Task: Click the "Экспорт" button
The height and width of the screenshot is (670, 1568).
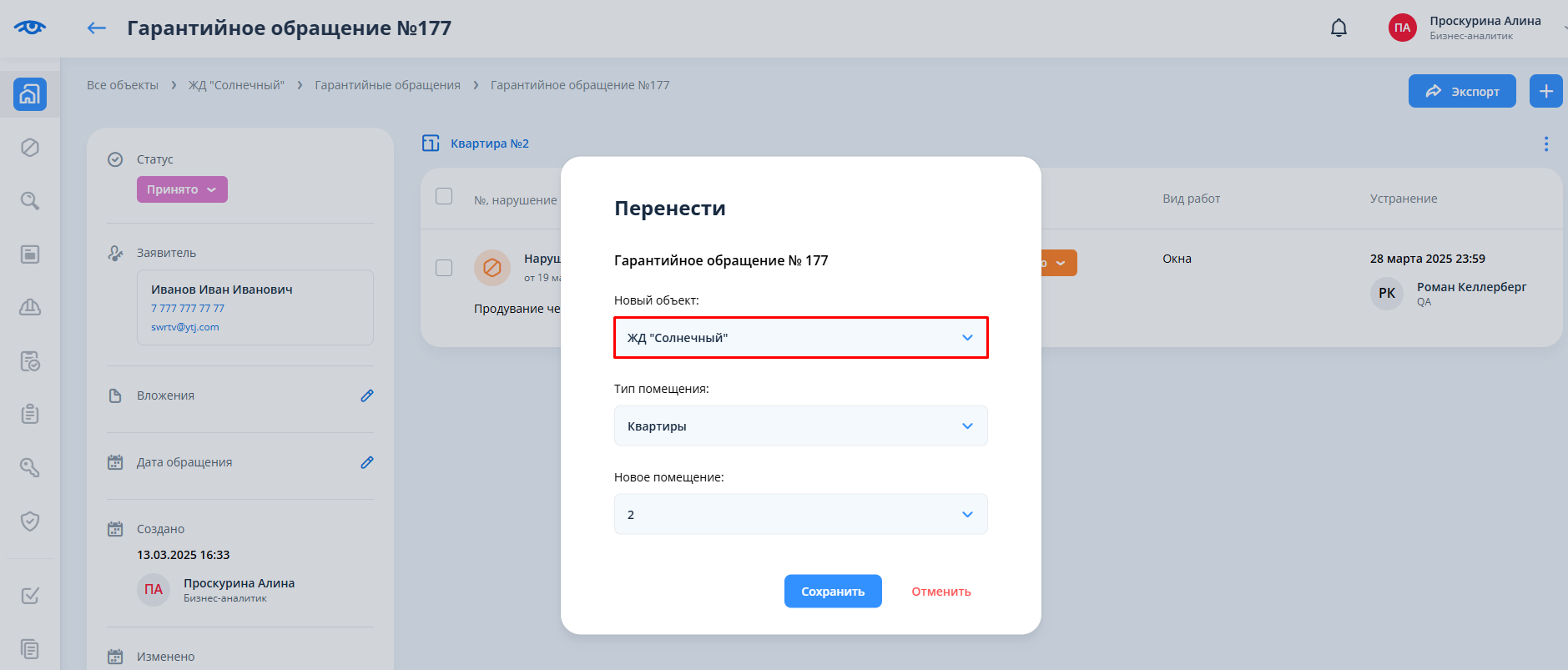Action: 1461,91
